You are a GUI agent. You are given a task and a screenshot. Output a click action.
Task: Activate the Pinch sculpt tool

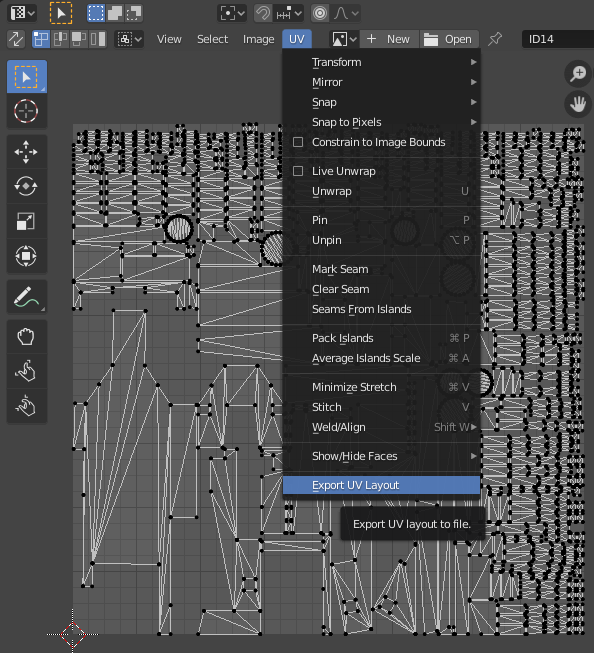click(27, 406)
